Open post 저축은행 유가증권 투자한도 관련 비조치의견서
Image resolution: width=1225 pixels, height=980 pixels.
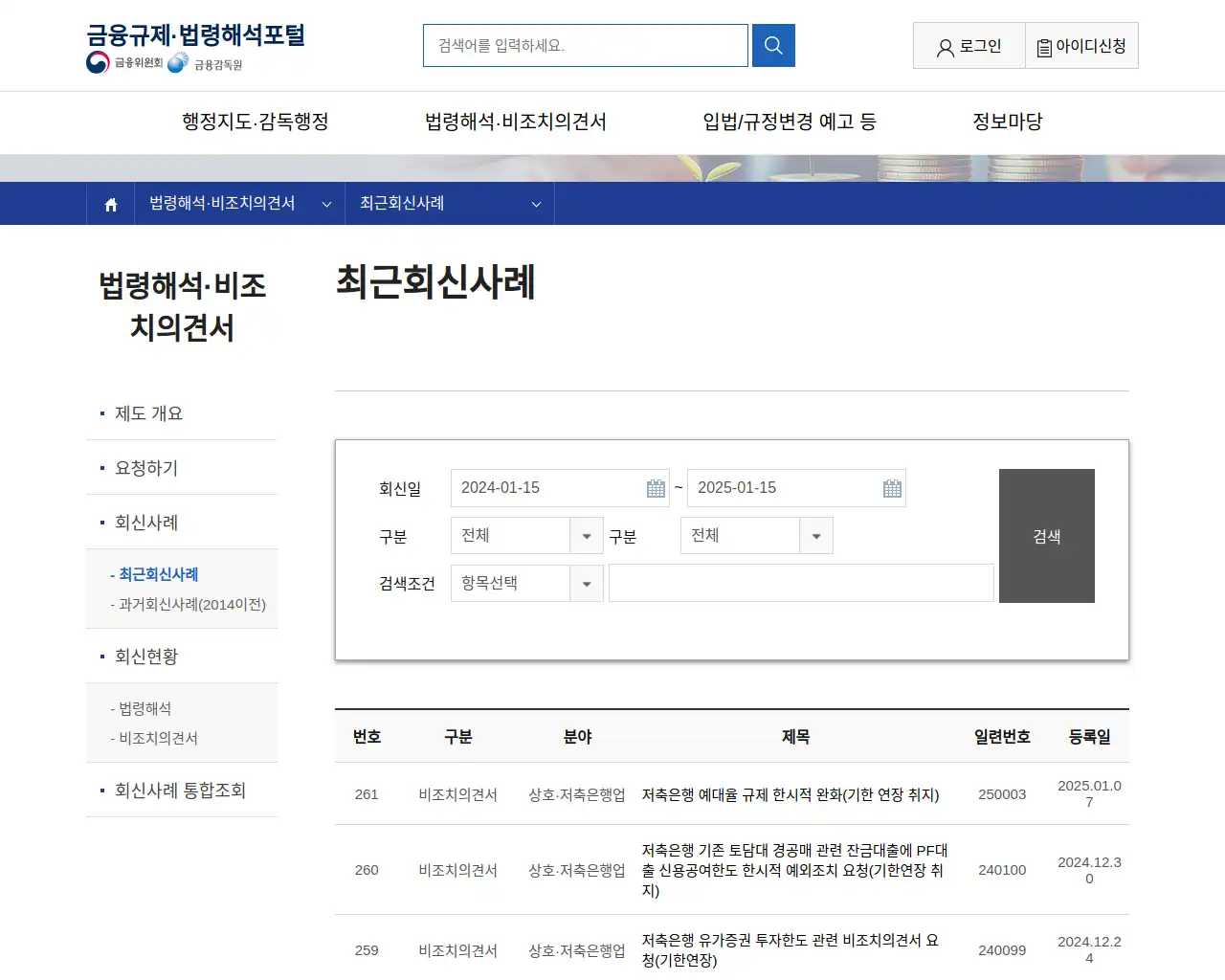pyautogui.click(x=791, y=950)
